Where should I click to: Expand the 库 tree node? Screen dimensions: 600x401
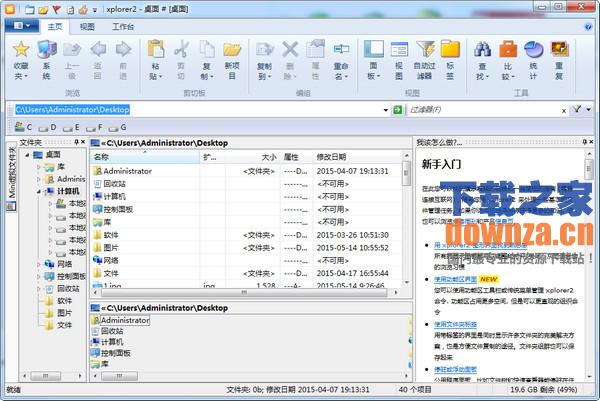[39, 167]
